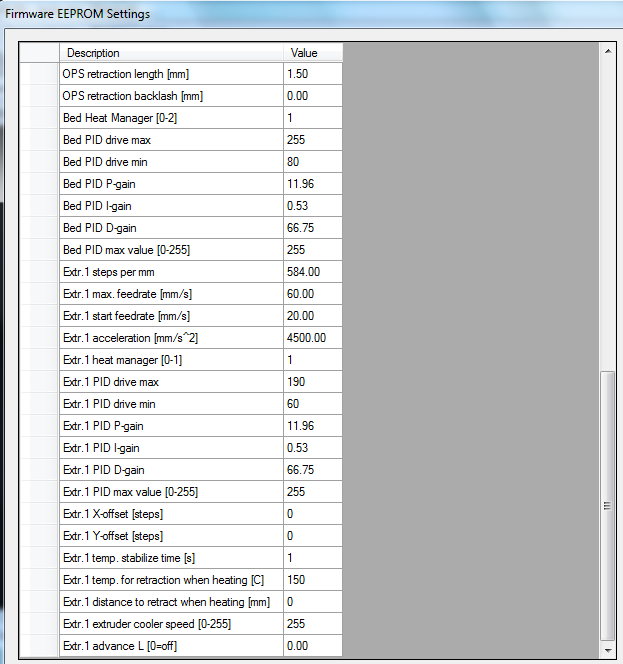Edit the Bed Heat Manager value cell
Image resolution: width=623 pixels, height=664 pixels.
313,118
